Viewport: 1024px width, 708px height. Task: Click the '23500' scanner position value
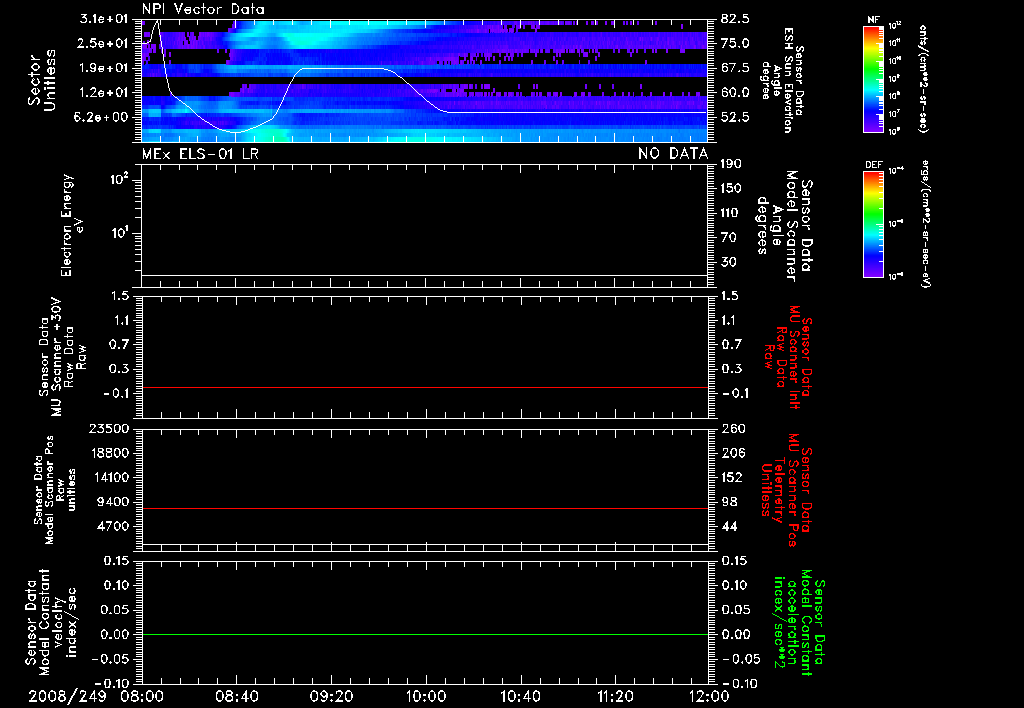point(109,428)
